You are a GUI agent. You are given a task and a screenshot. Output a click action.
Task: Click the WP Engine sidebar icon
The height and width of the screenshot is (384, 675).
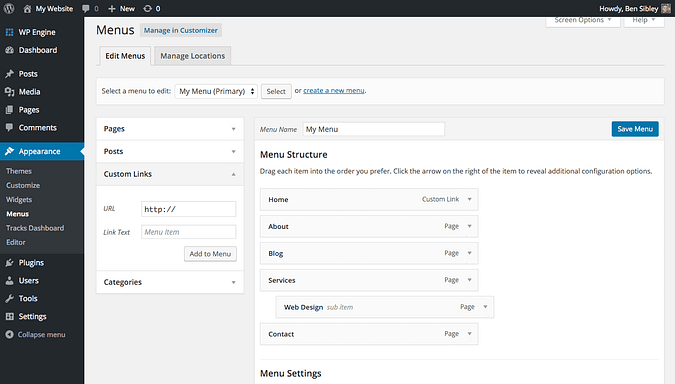click(9, 32)
